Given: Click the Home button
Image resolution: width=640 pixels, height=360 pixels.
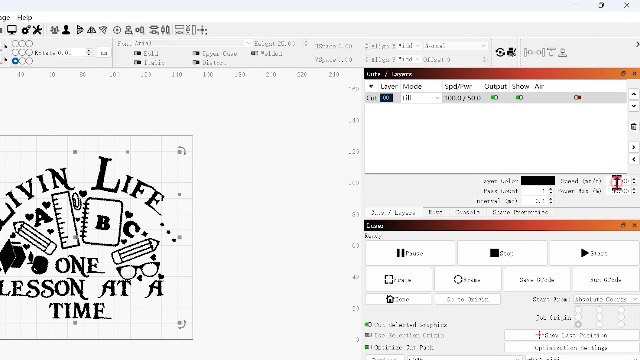Looking at the screenshot, I should [x=398, y=299].
